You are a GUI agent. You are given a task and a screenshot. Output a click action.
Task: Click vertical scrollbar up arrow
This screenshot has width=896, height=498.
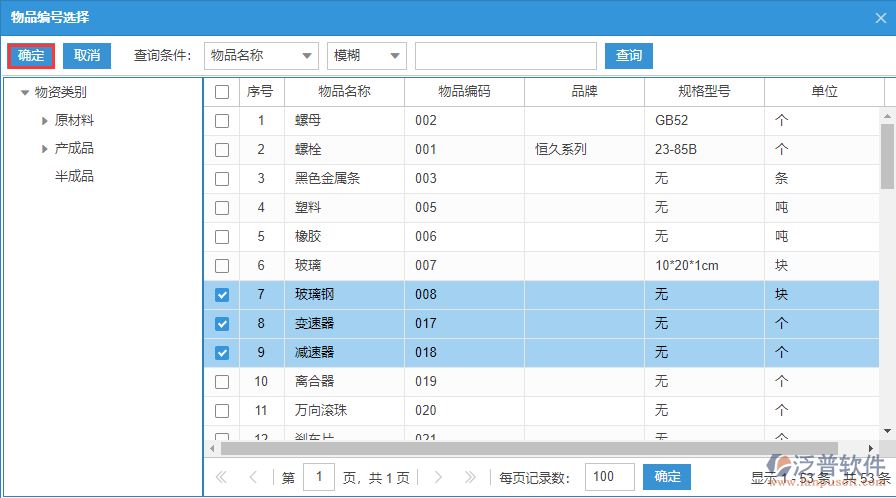click(x=887, y=117)
